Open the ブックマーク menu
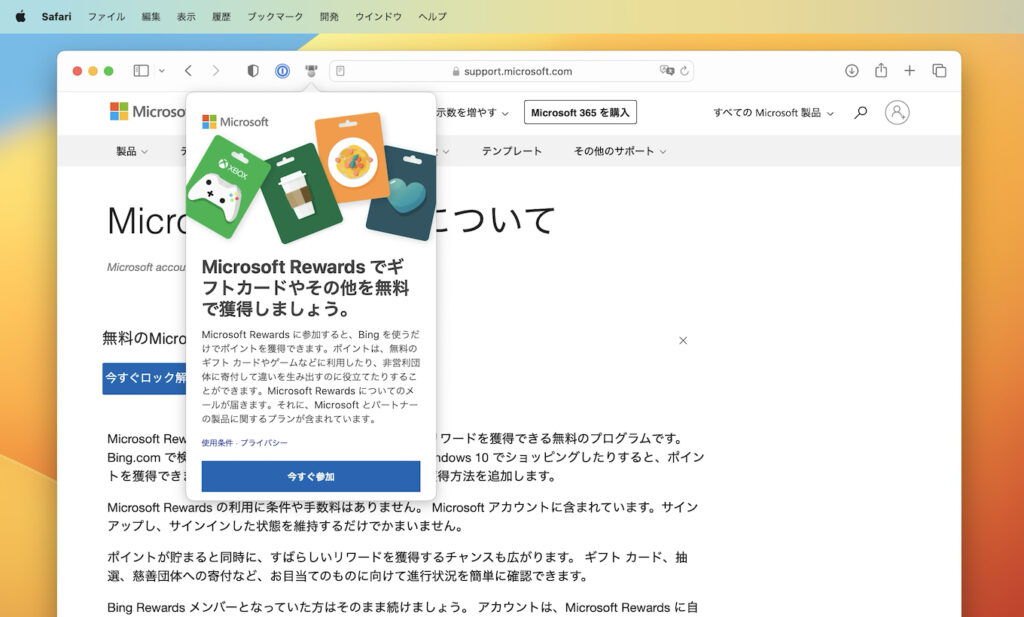This screenshot has height=617, width=1024. point(275,16)
